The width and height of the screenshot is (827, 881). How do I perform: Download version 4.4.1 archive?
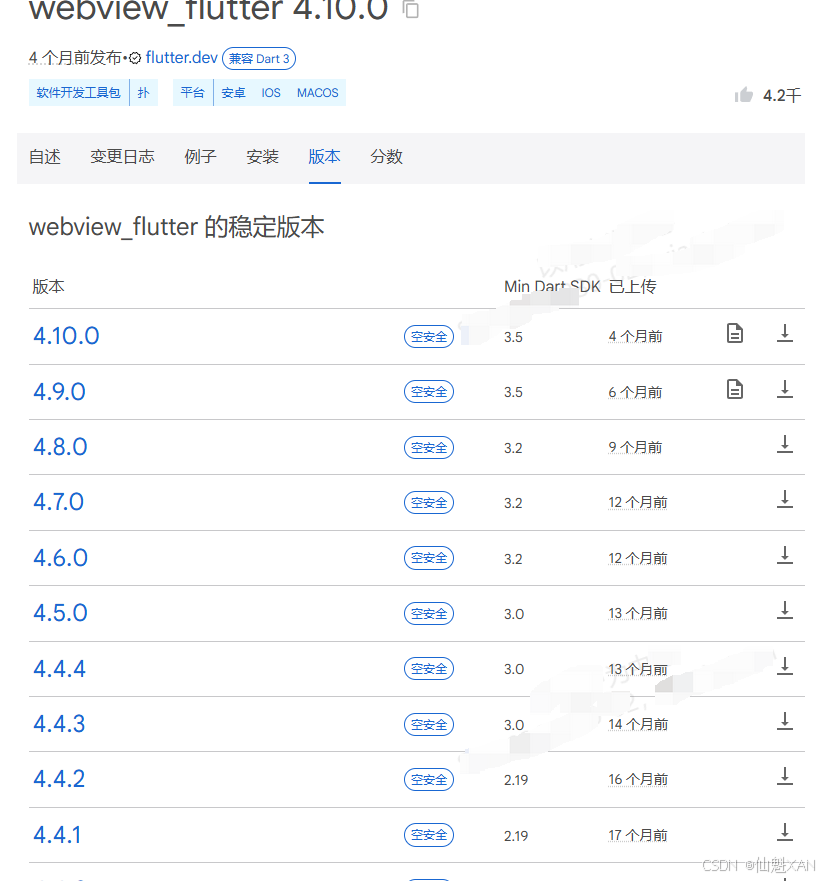(785, 832)
